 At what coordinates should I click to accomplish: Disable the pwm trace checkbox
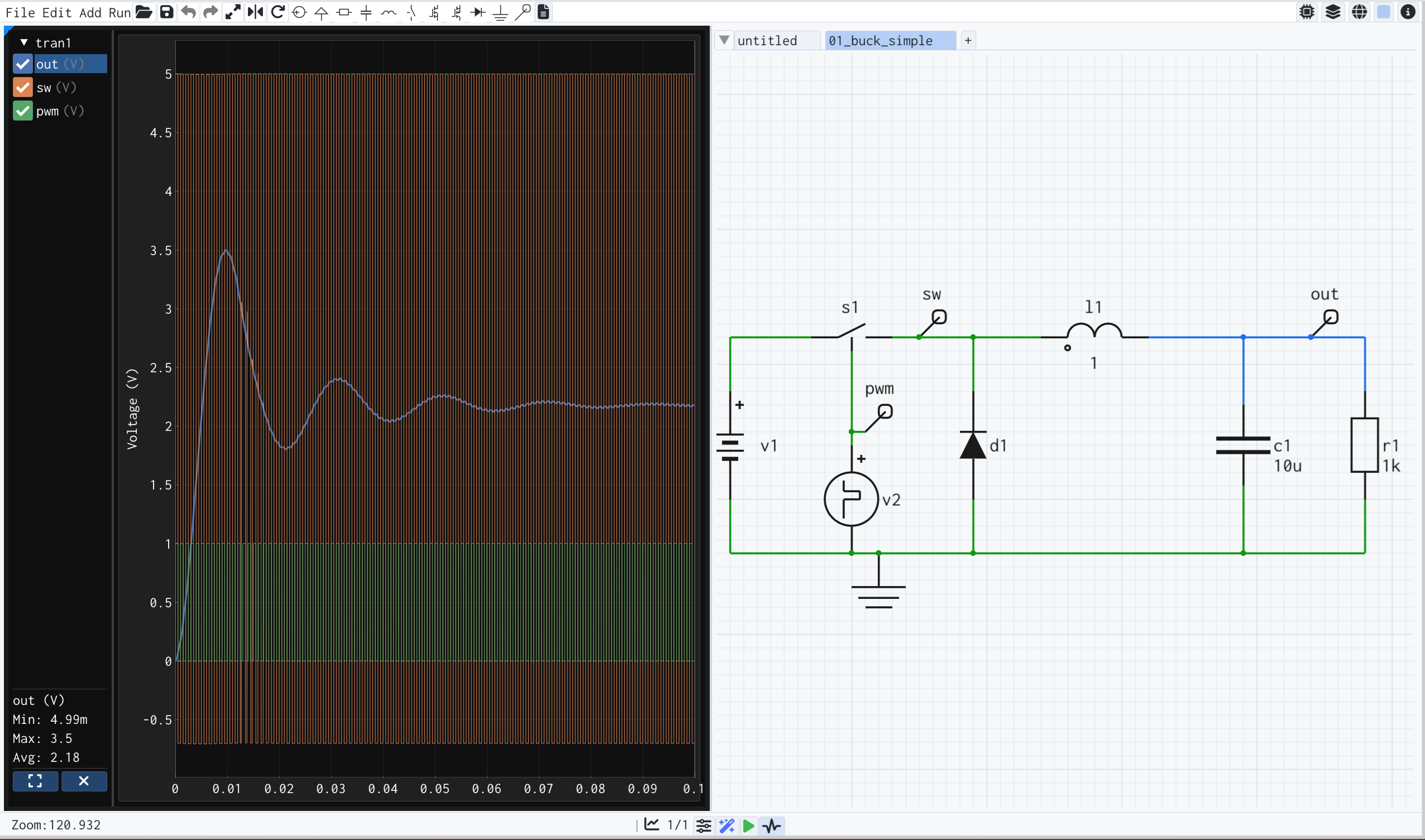(x=22, y=111)
